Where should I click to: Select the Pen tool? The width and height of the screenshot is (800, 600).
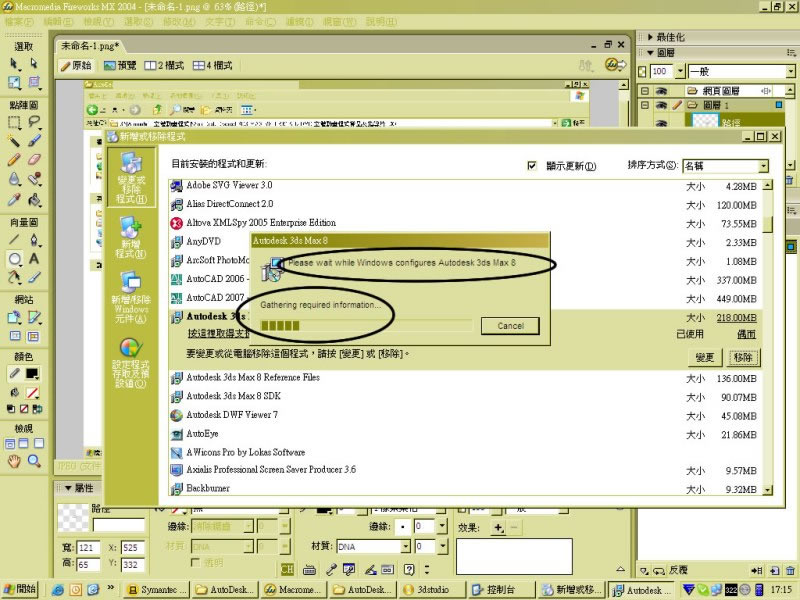pos(34,239)
